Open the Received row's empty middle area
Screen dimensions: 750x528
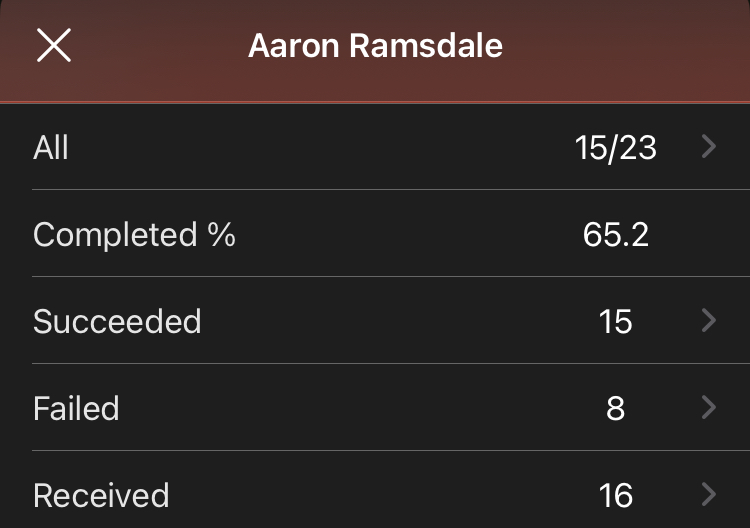click(383, 495)
